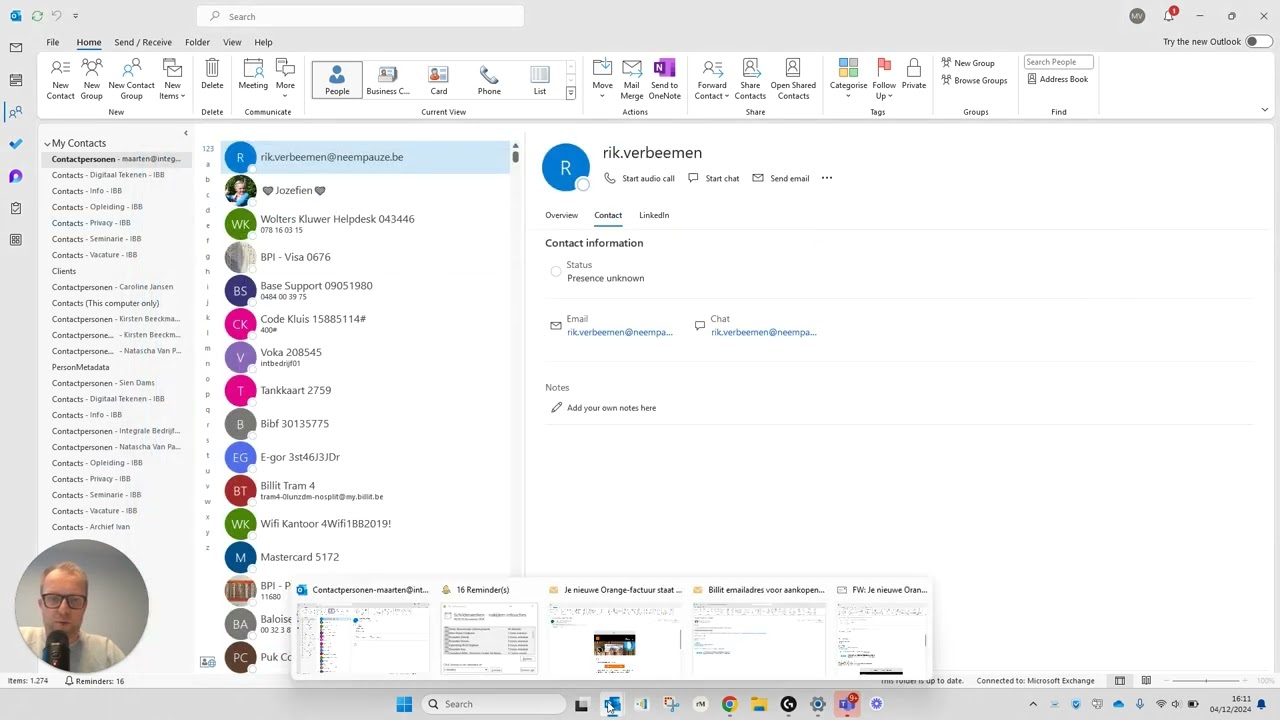Show the Overview tab of the contact
The image size is (1280, 720).
point(561,215)
